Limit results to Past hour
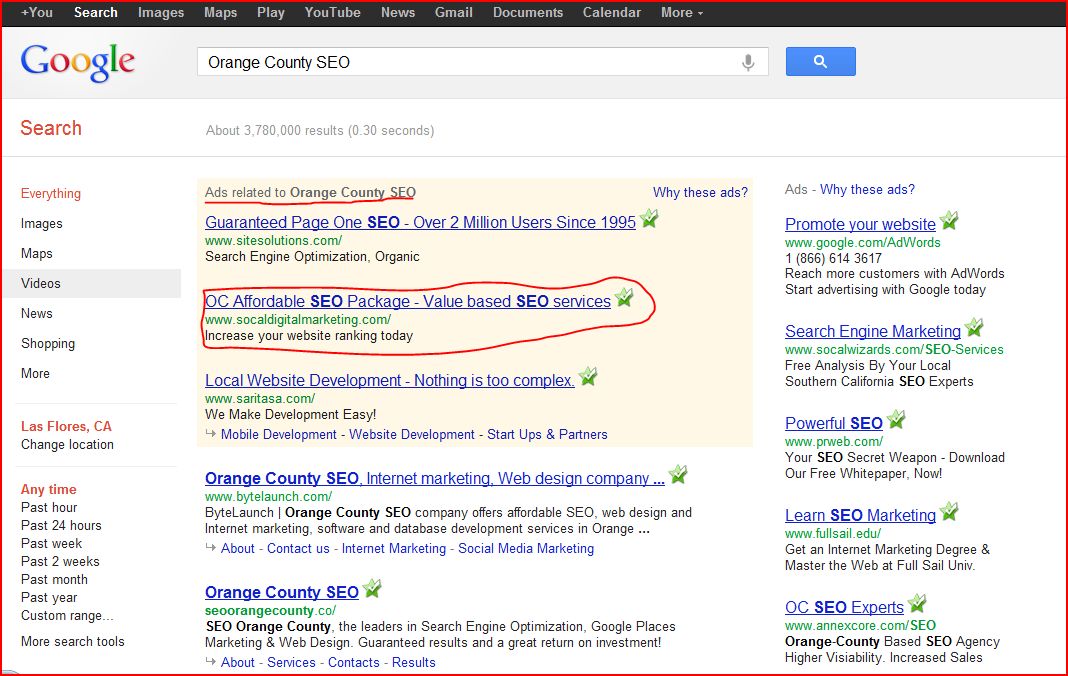The image size is (1068, 676). pyautogui.click(x=49, y=508)
